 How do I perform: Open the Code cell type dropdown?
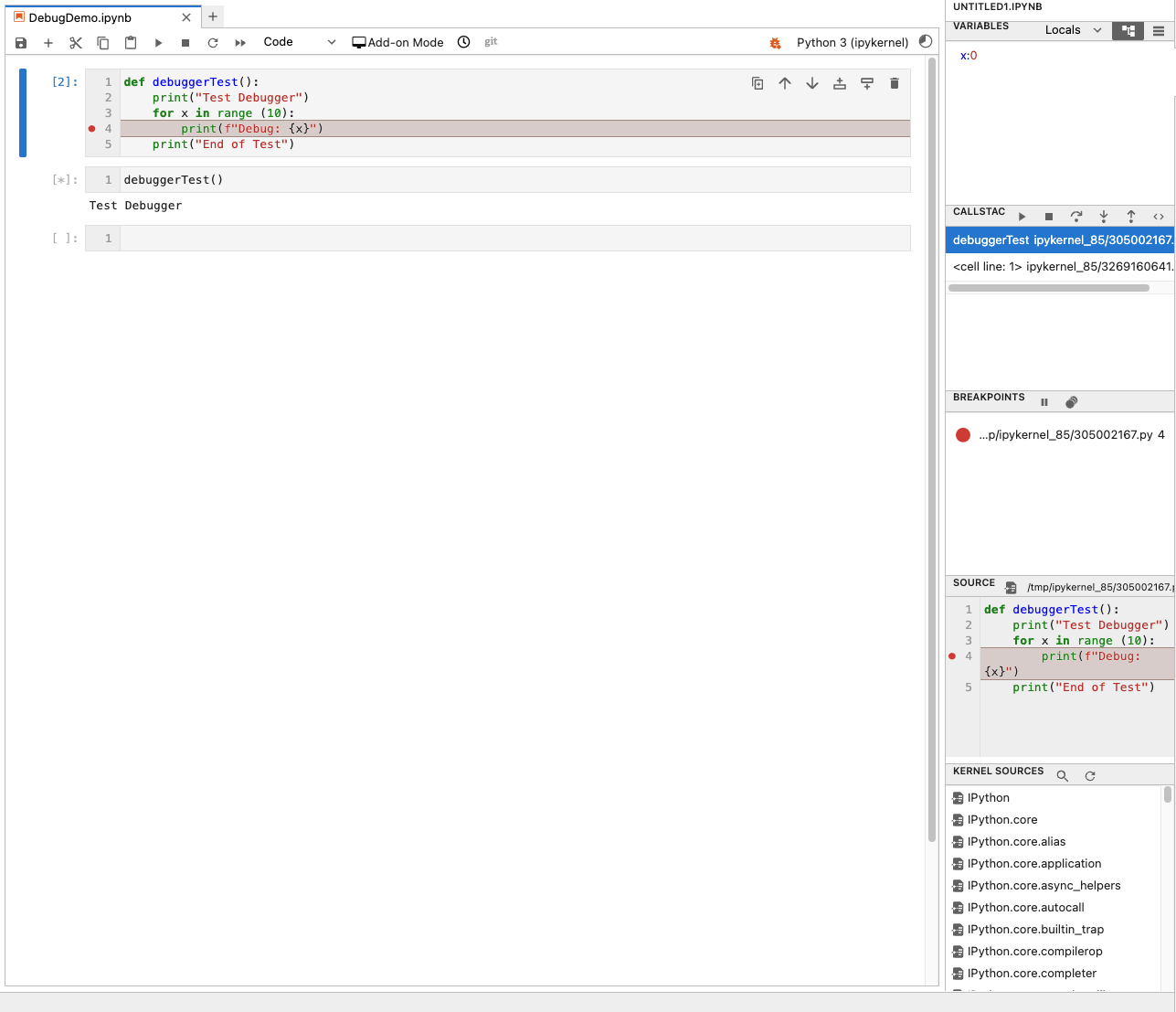tap(299, 42)
